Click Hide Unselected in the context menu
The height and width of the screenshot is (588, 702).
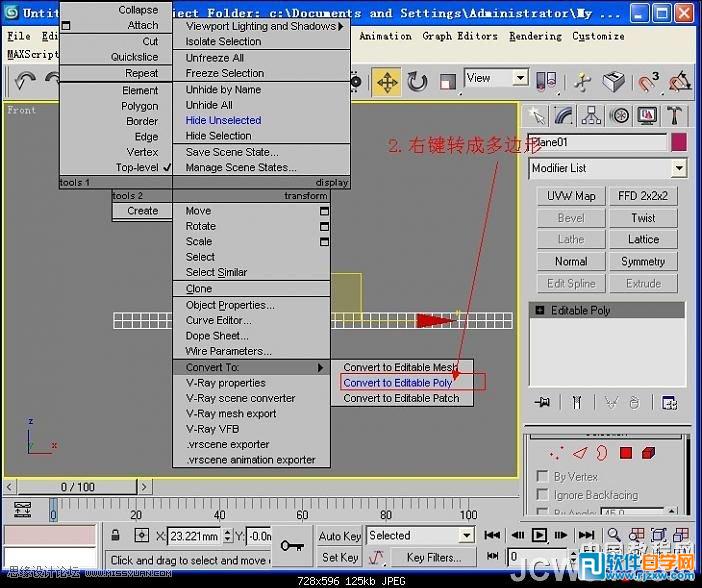(223, 120)
